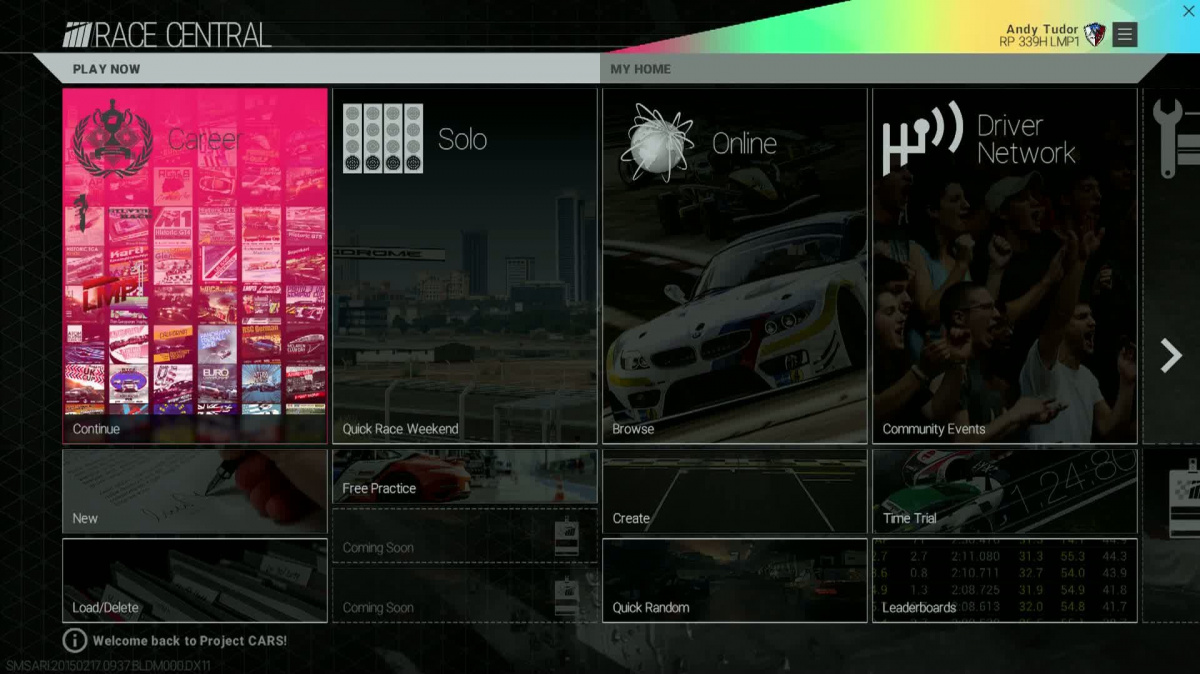The width and height of the screenshot is (1200, 674).
Task: Click the info icon beside welcome message
Action: point(75,640)
